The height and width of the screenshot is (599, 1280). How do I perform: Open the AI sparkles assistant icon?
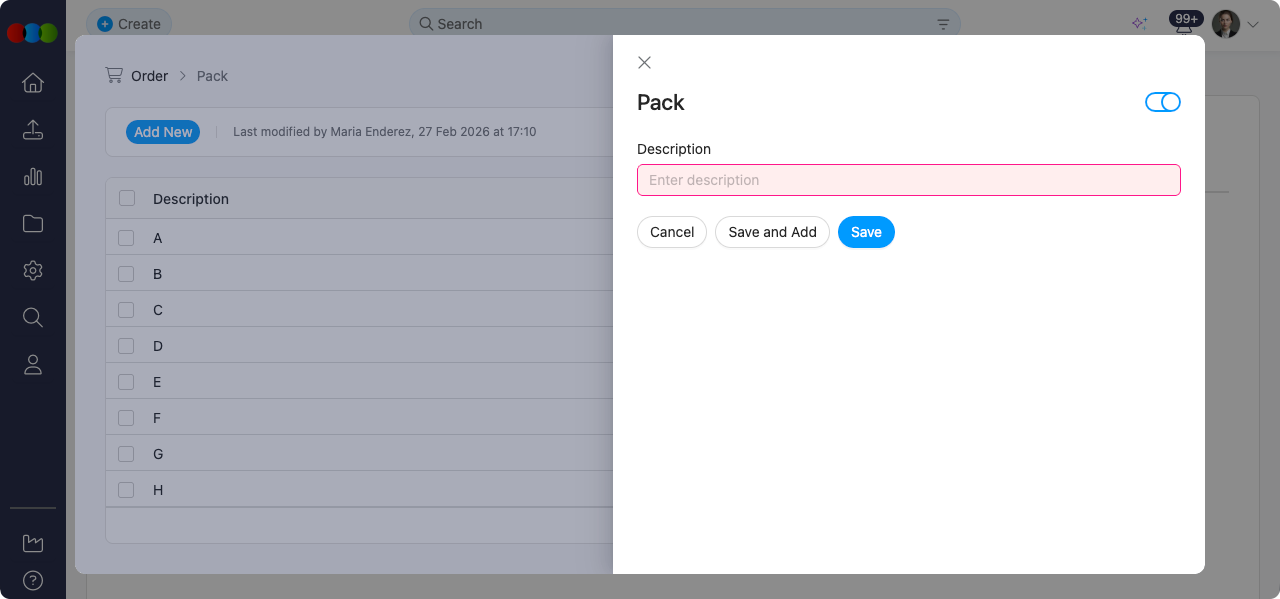(x=1139, y=22)
